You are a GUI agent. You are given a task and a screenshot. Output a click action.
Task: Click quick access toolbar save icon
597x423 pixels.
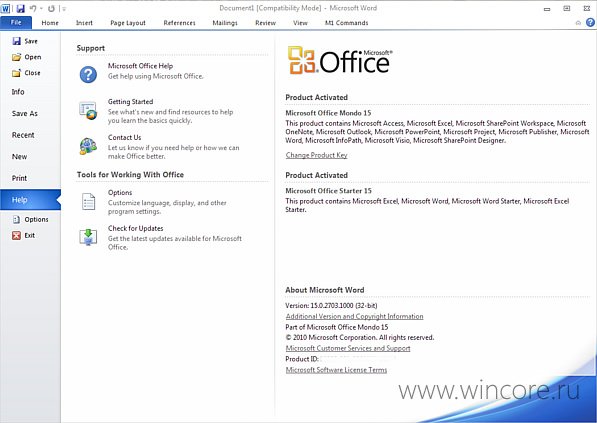(21, 8)
